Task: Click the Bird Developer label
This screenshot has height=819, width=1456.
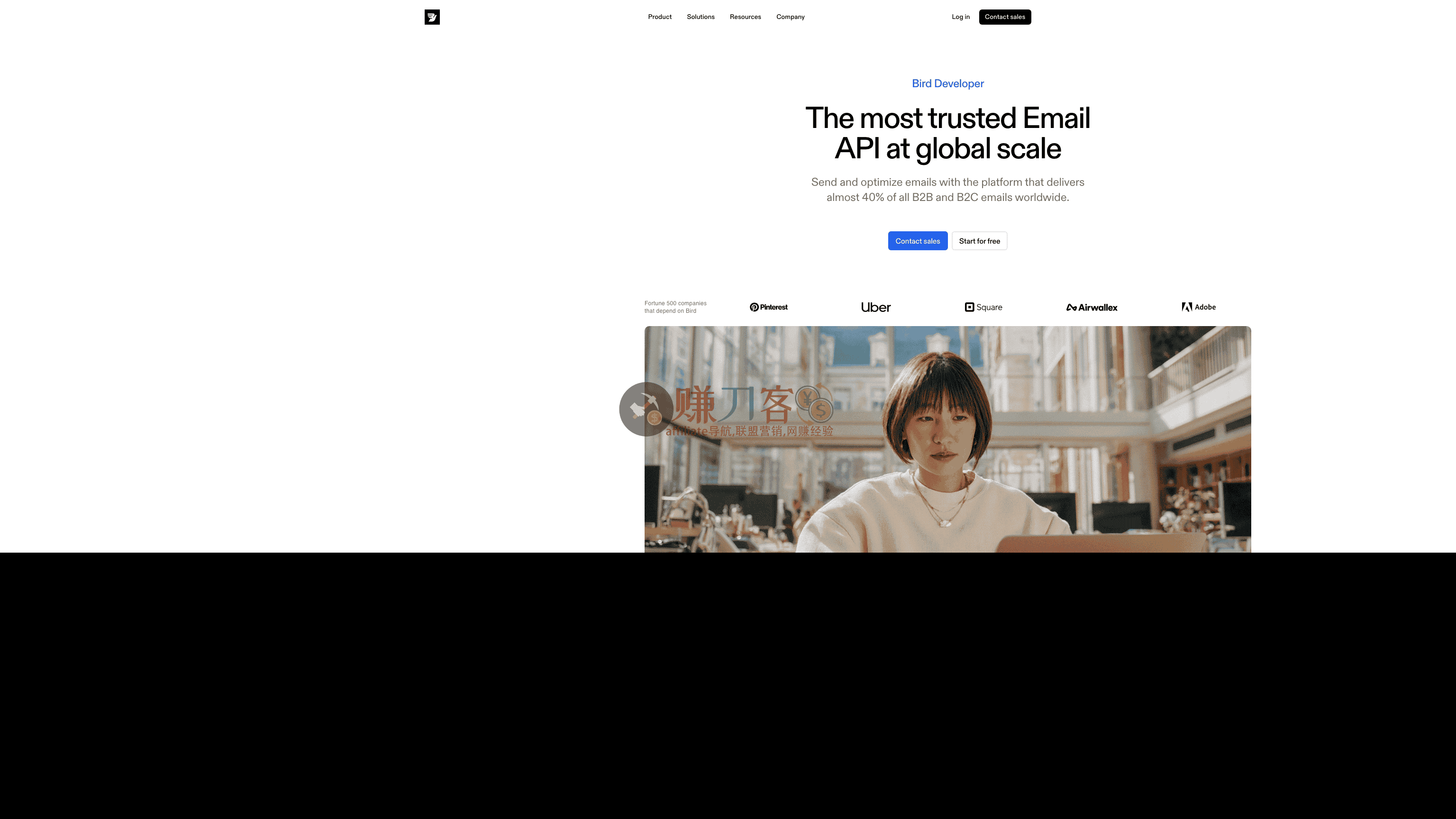Action: [x=947, y=83]
